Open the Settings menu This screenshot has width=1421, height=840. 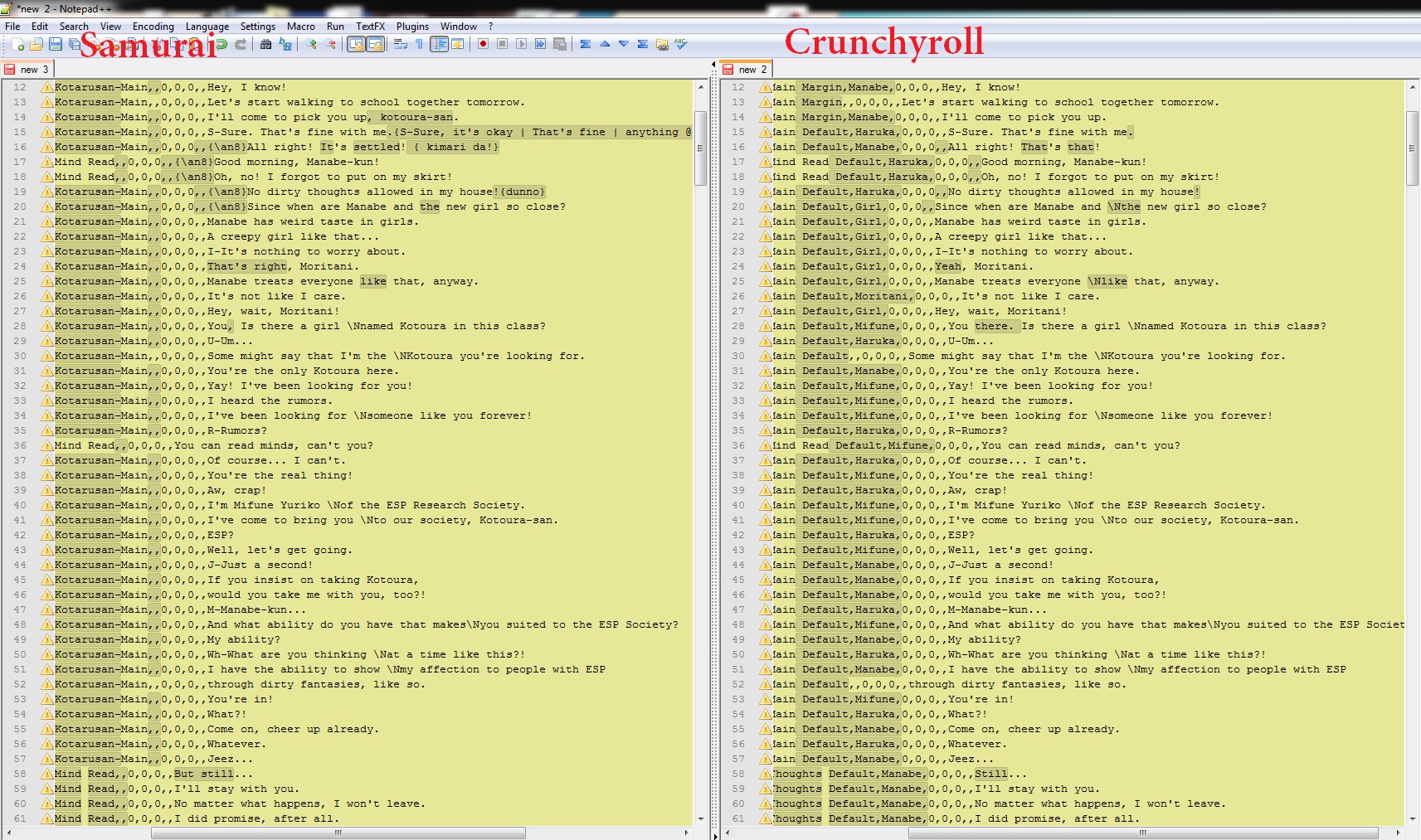pos(258,27)
